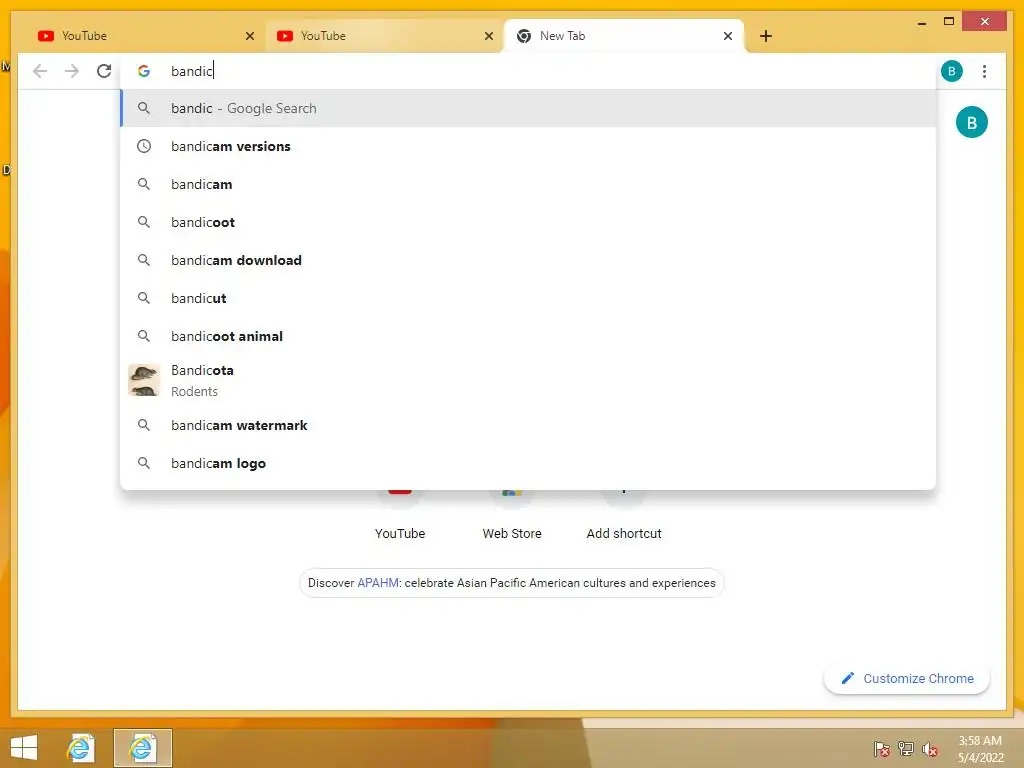Viewport: 1024px width, 768px height.
Task: Click the Bandicota rodent thumbnail
Action: 144,380
